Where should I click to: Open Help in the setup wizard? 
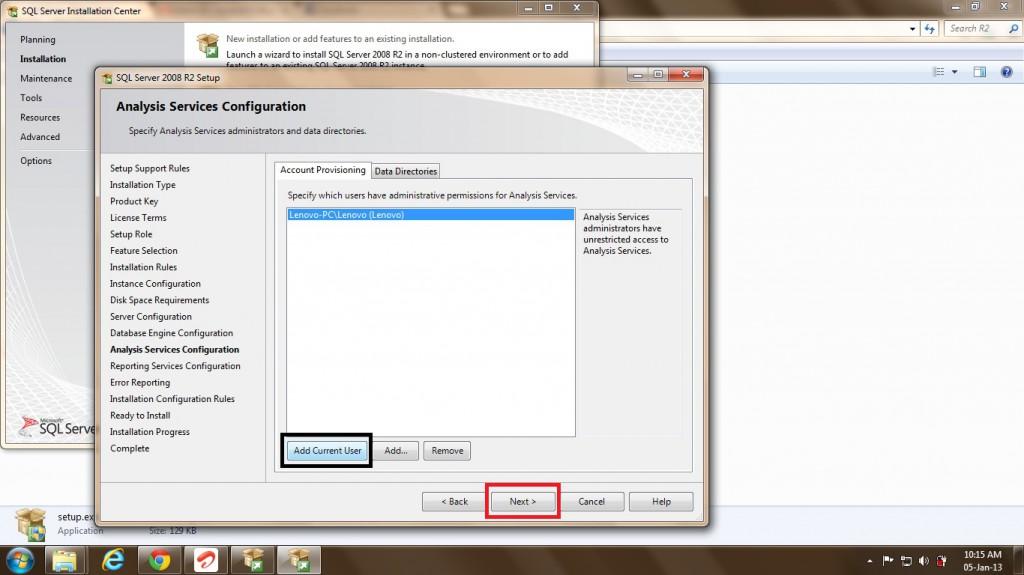click(661, 501)
